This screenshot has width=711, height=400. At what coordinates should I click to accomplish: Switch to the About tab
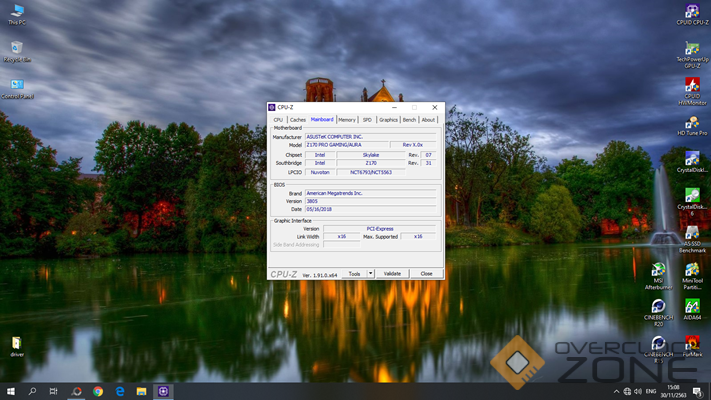(x=428, y=120)
